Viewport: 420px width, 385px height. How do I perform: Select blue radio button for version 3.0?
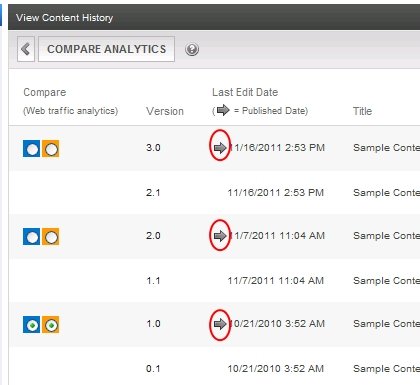point(32,149)
